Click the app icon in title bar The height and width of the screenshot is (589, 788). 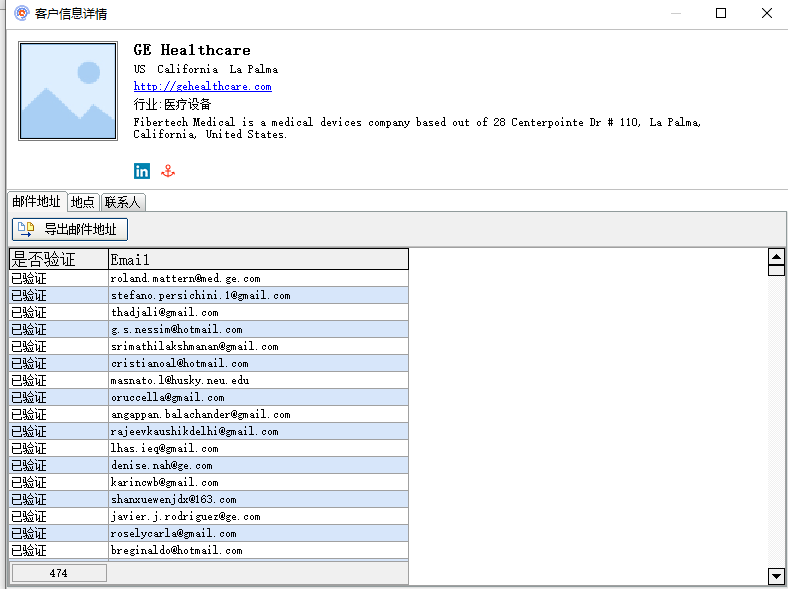tap(21, 13)
